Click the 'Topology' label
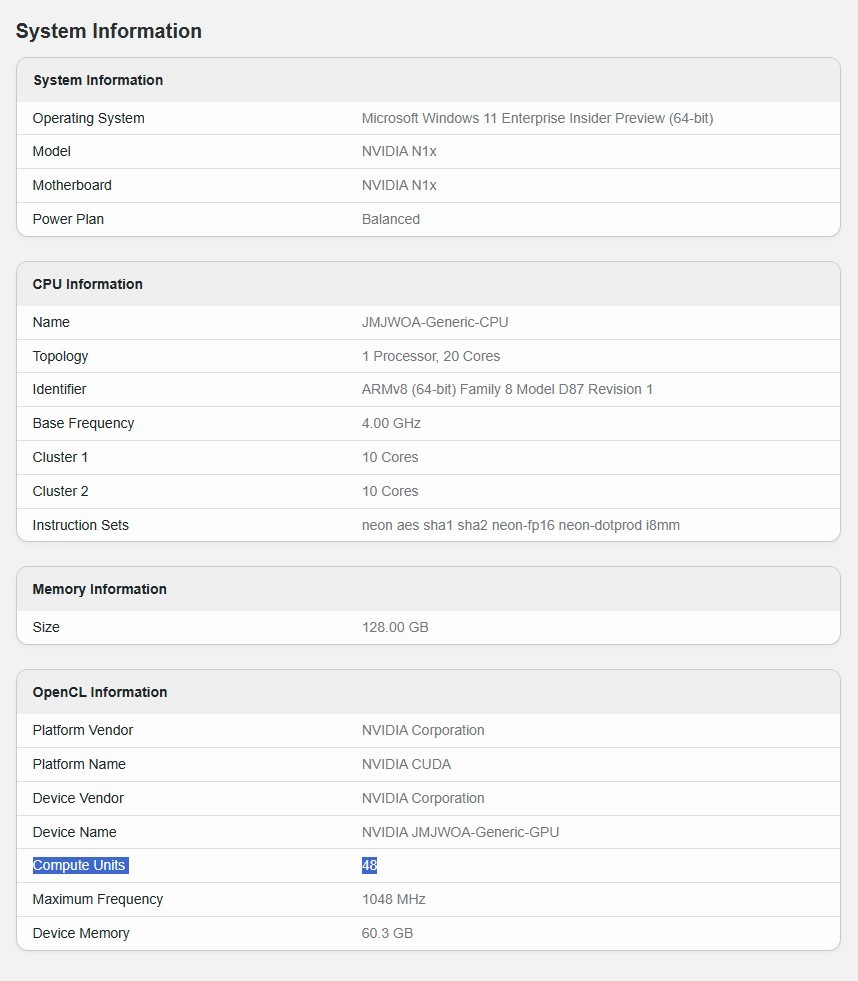Screen dimensions: 858x981 coord(60,356)
